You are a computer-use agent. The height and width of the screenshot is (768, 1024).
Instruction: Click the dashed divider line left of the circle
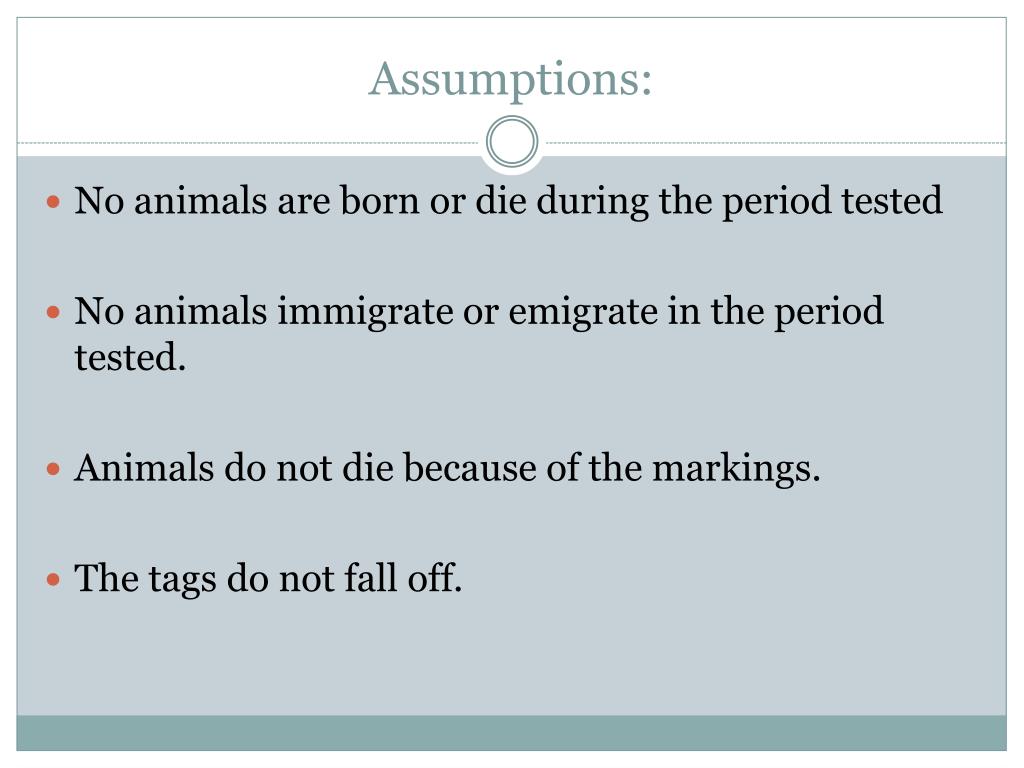(251, 142)
